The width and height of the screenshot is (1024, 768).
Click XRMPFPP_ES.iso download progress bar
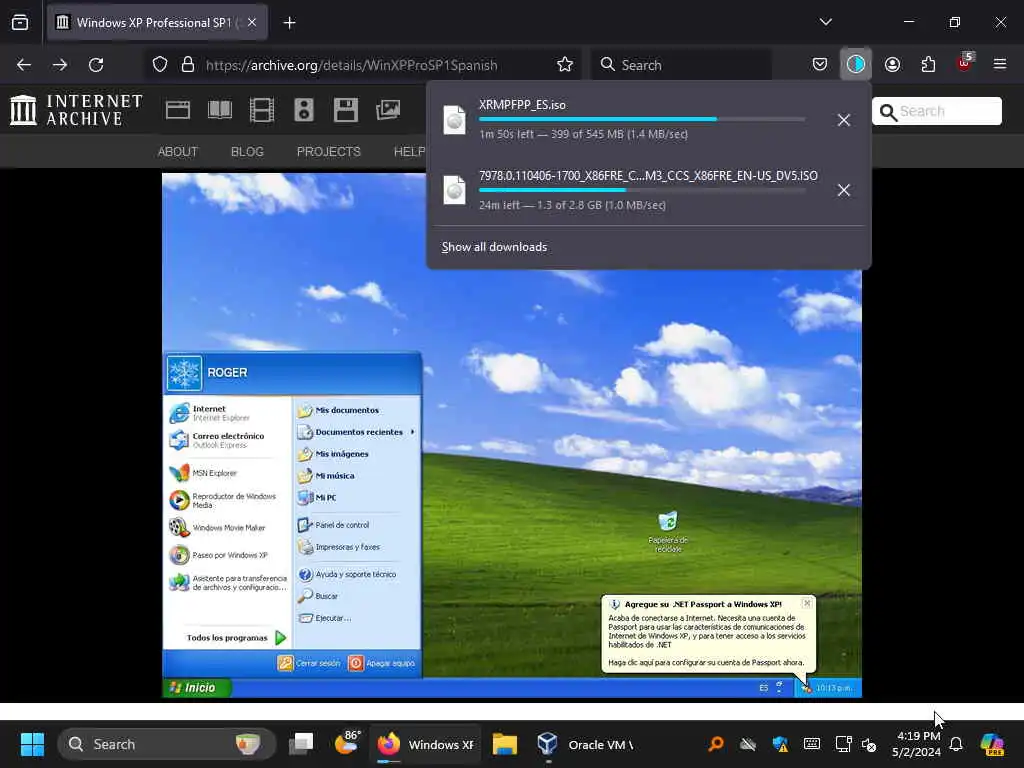click(642, 119)
